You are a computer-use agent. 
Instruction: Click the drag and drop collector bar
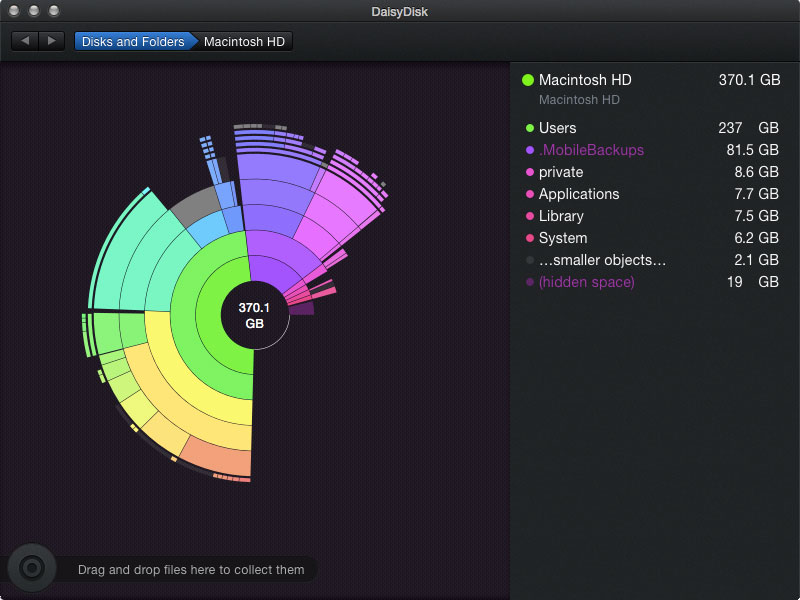click(191, 569)
